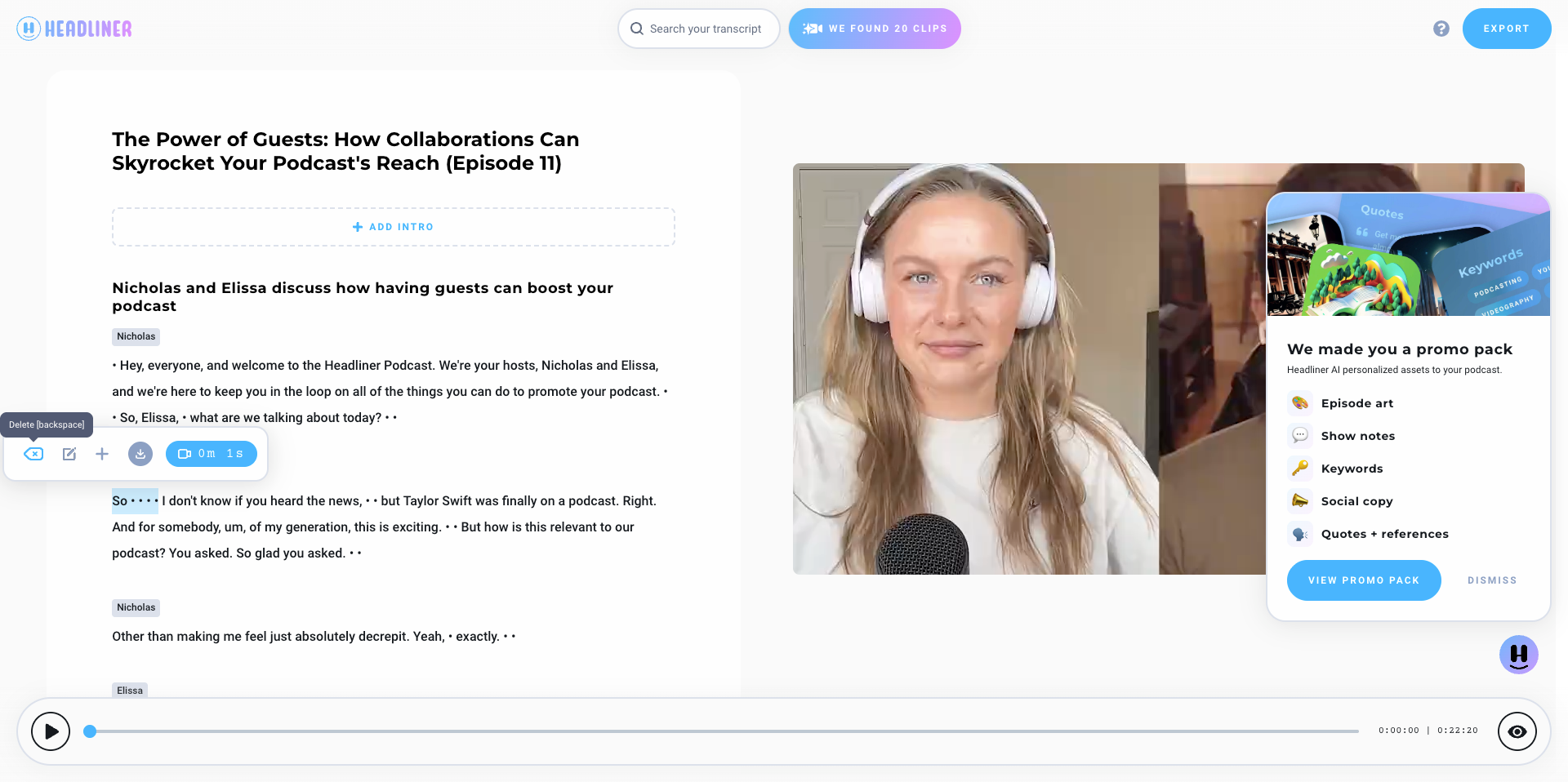1568x782 pixels.
Task: Click Add Intro placeholder
Action: point(394,227)
